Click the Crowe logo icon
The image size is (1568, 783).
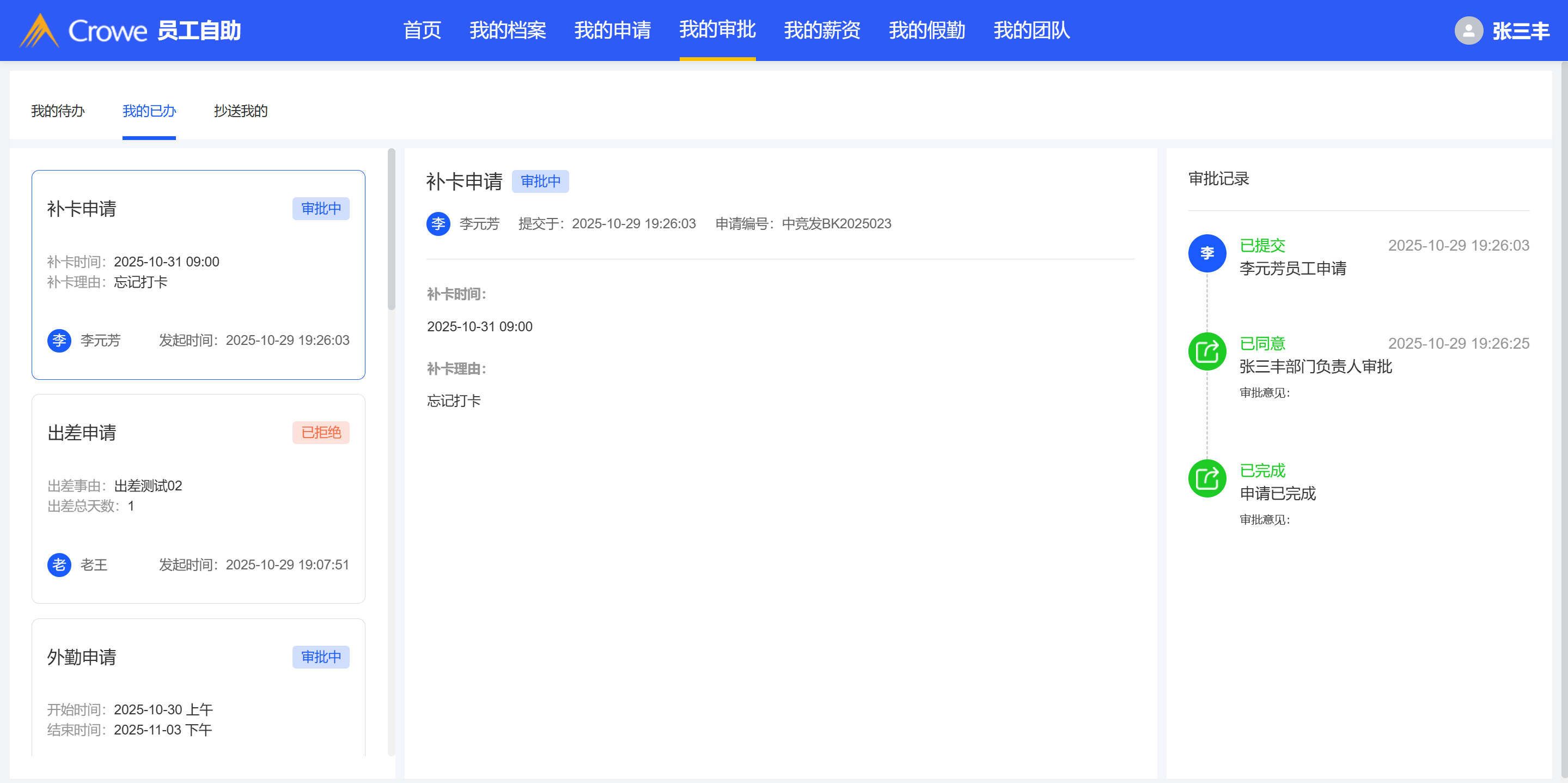coord(39,31)
